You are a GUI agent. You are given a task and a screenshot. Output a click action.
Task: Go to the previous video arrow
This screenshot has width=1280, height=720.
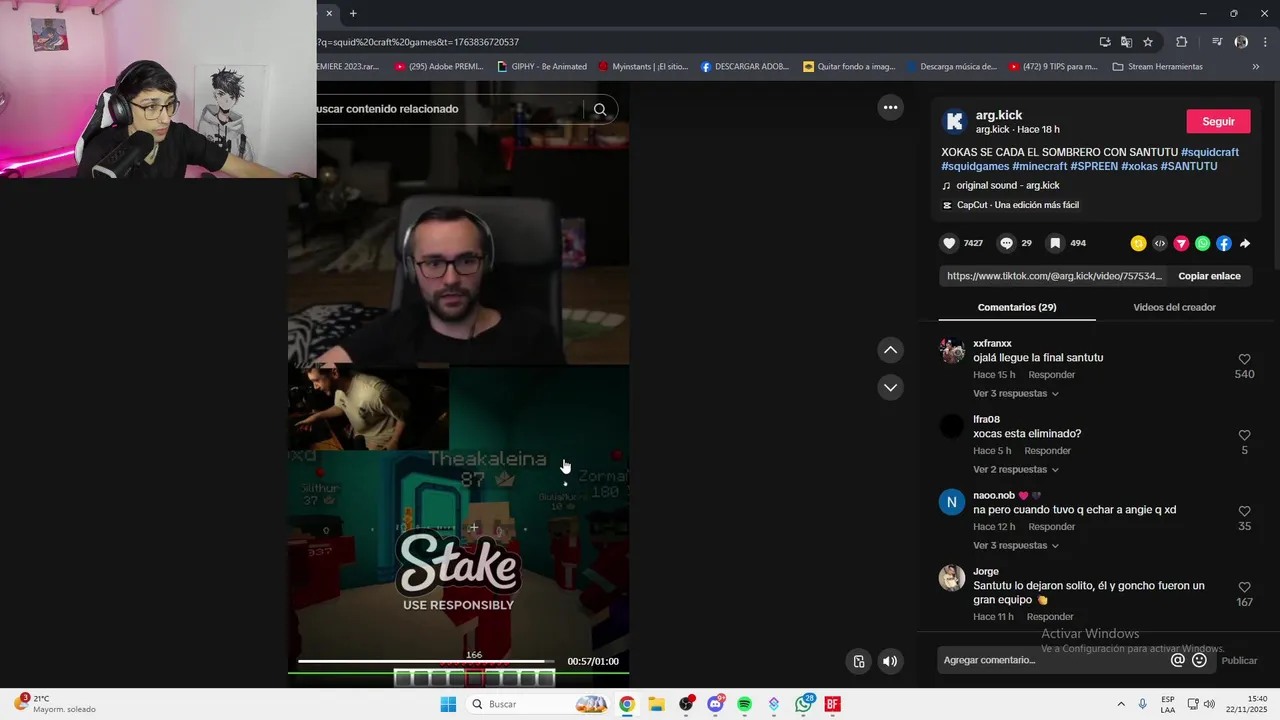890,350
